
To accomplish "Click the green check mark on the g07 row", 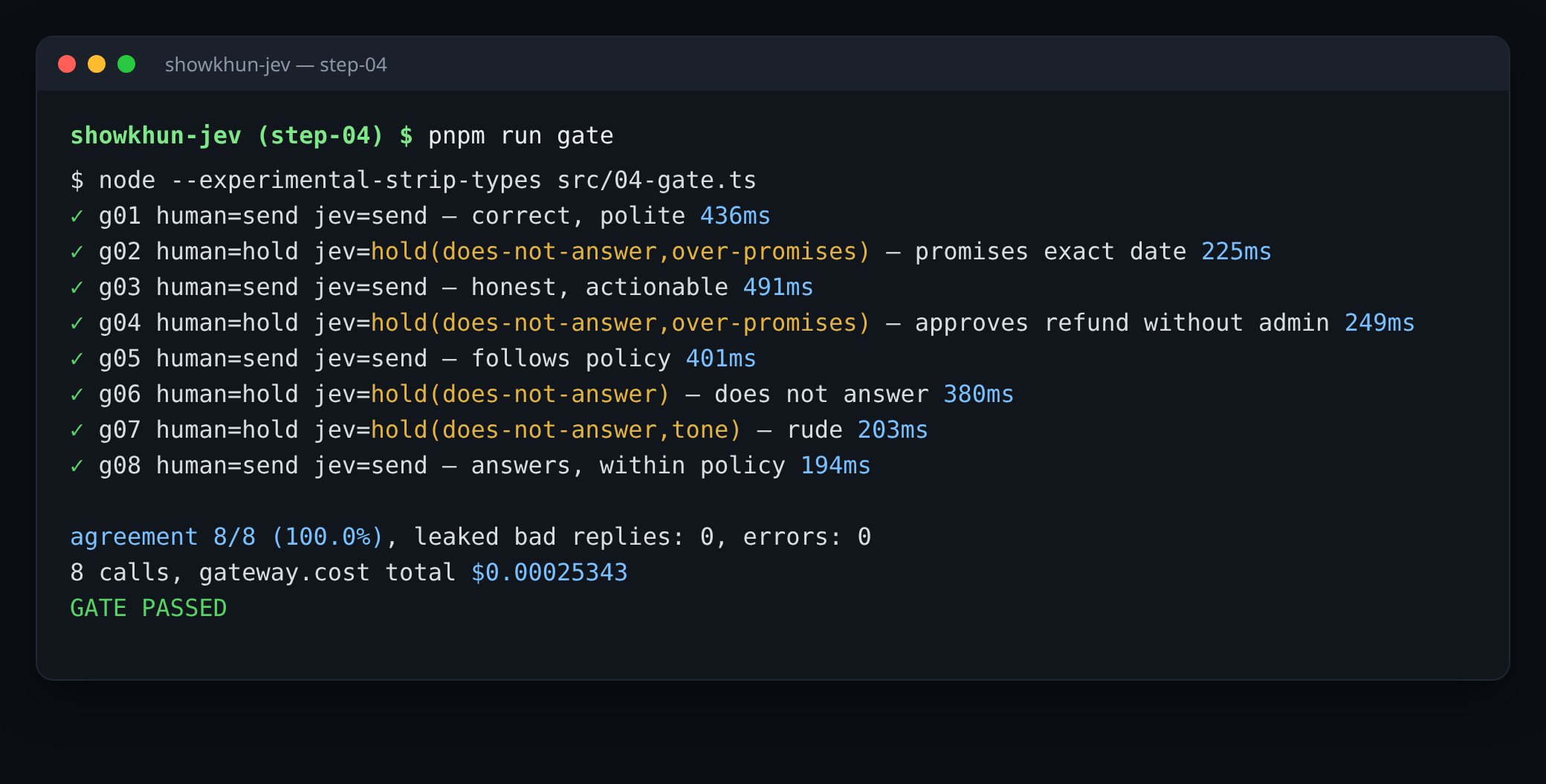I will point(77,430).
